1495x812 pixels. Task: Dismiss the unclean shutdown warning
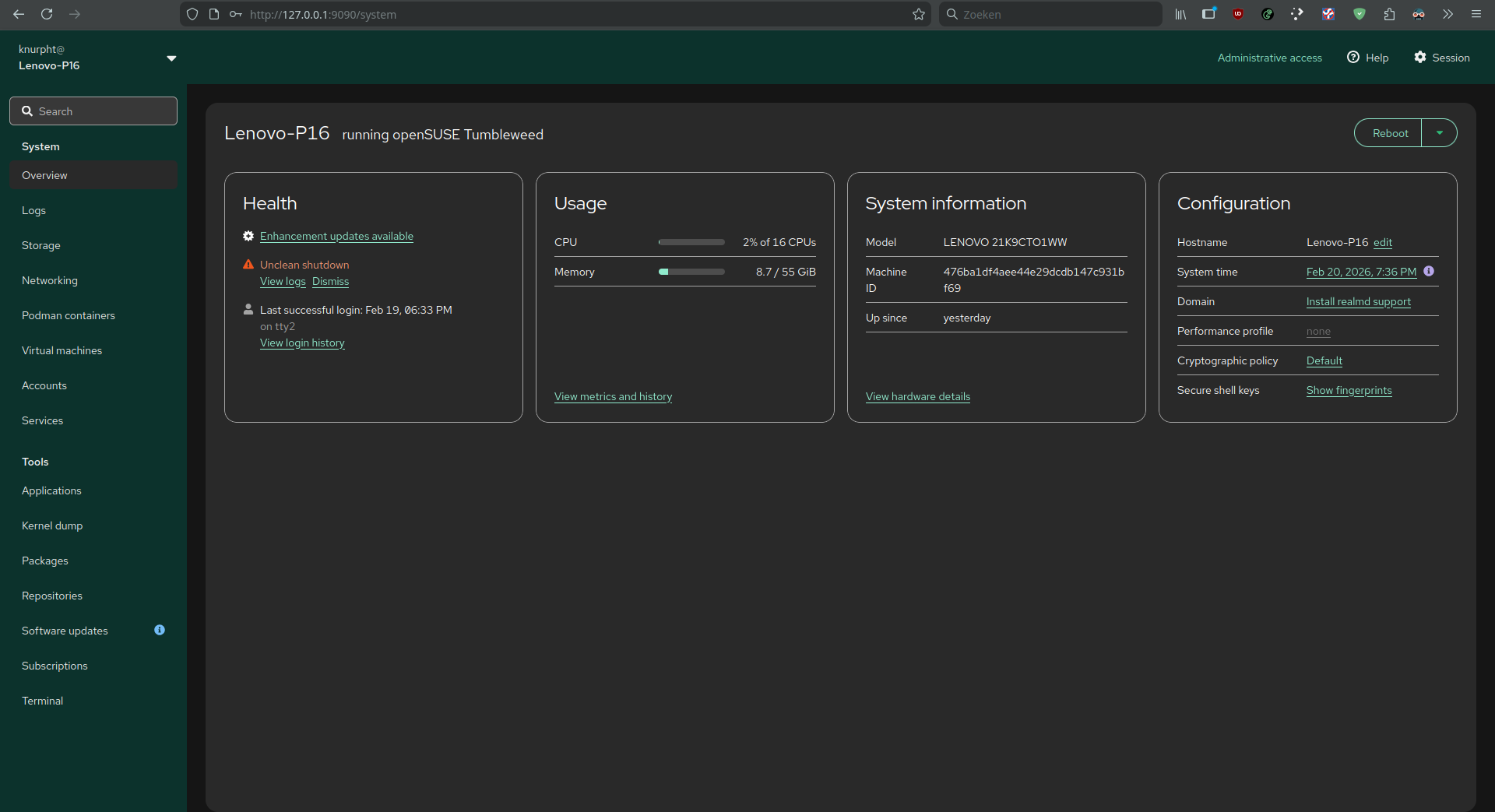[x=330, y=281]
